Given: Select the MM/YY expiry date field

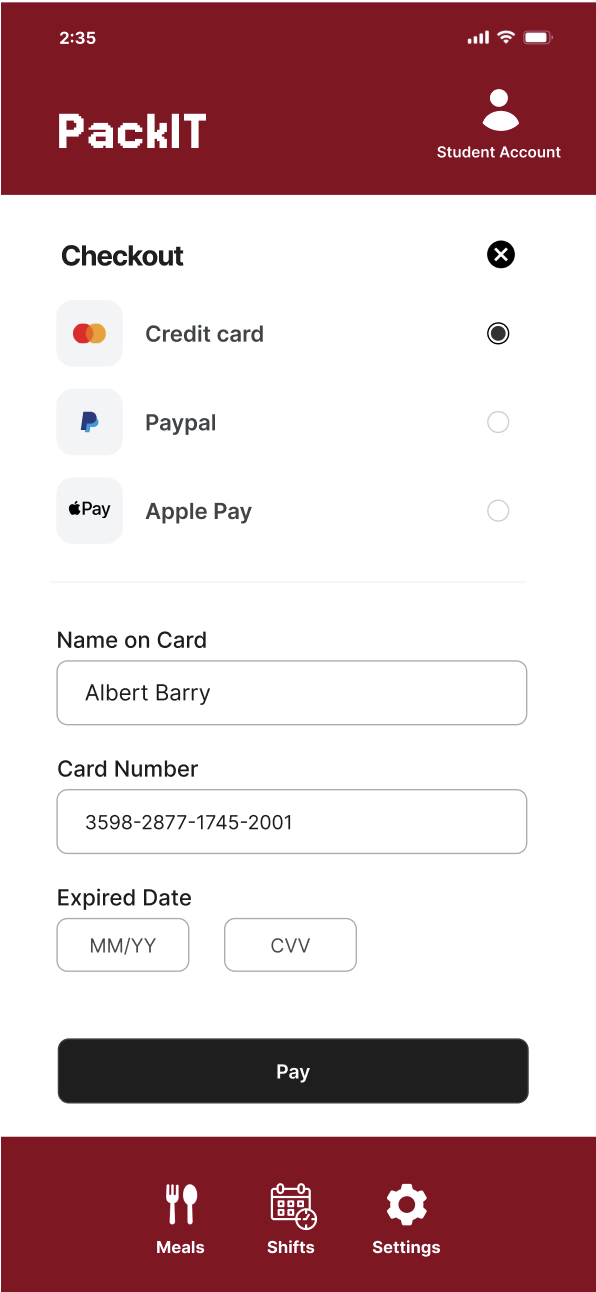Looking at the screenshot, I should 122,944.
